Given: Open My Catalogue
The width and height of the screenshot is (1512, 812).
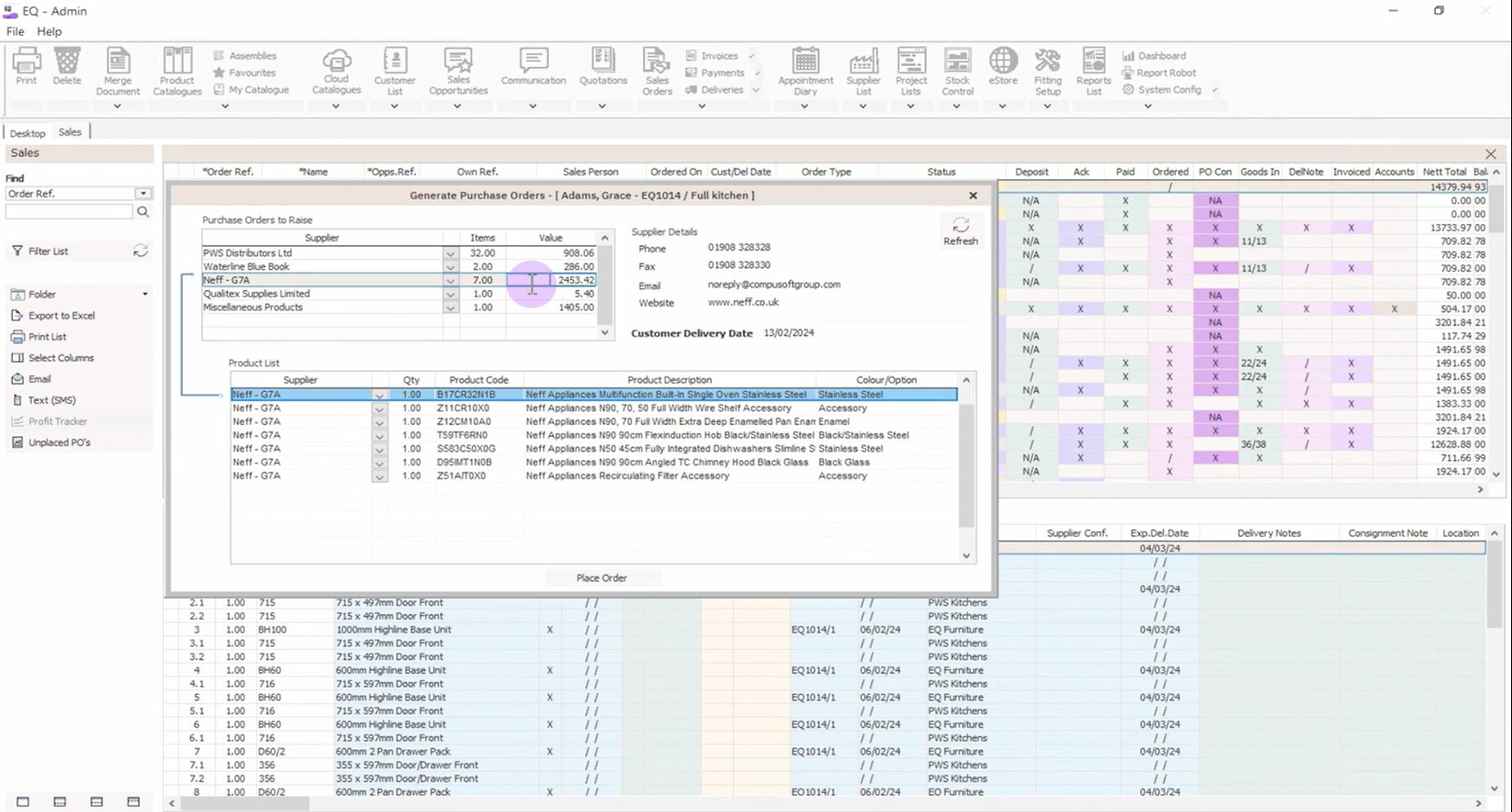Looking at the screenshot, I should [x=251, y=90].
